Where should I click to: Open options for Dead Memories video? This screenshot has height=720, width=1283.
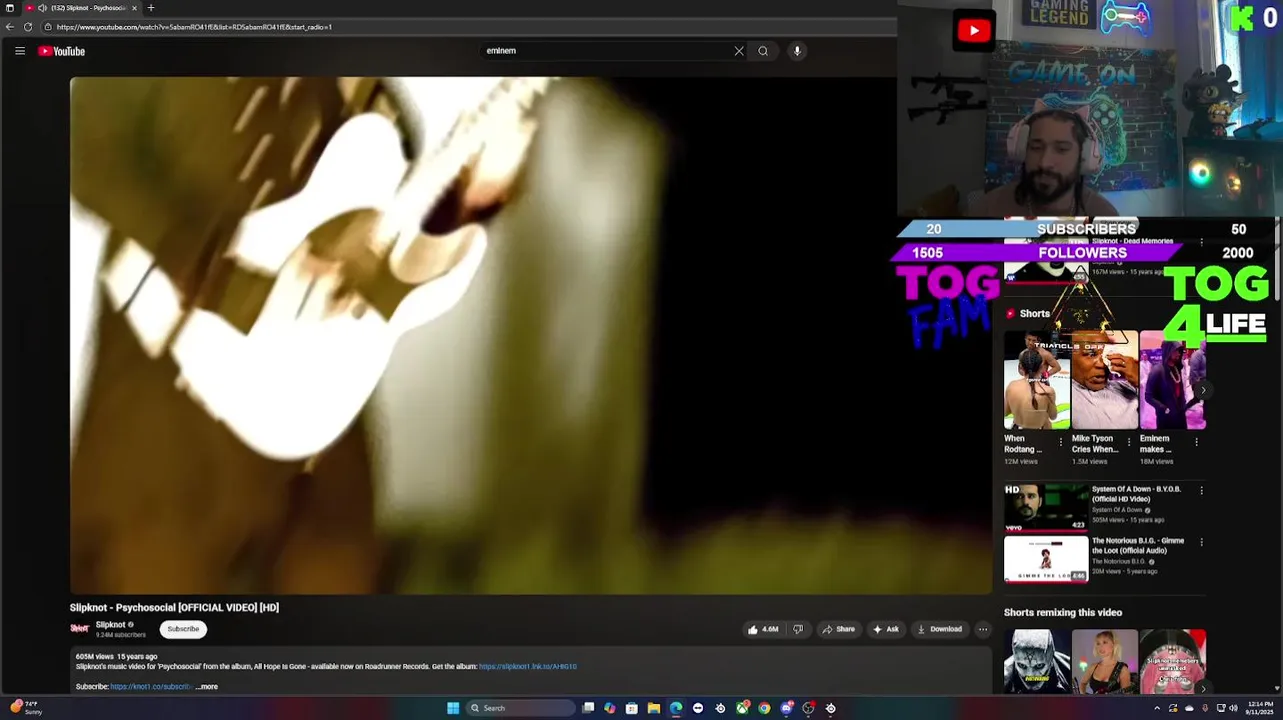(x=1201, y=241)
